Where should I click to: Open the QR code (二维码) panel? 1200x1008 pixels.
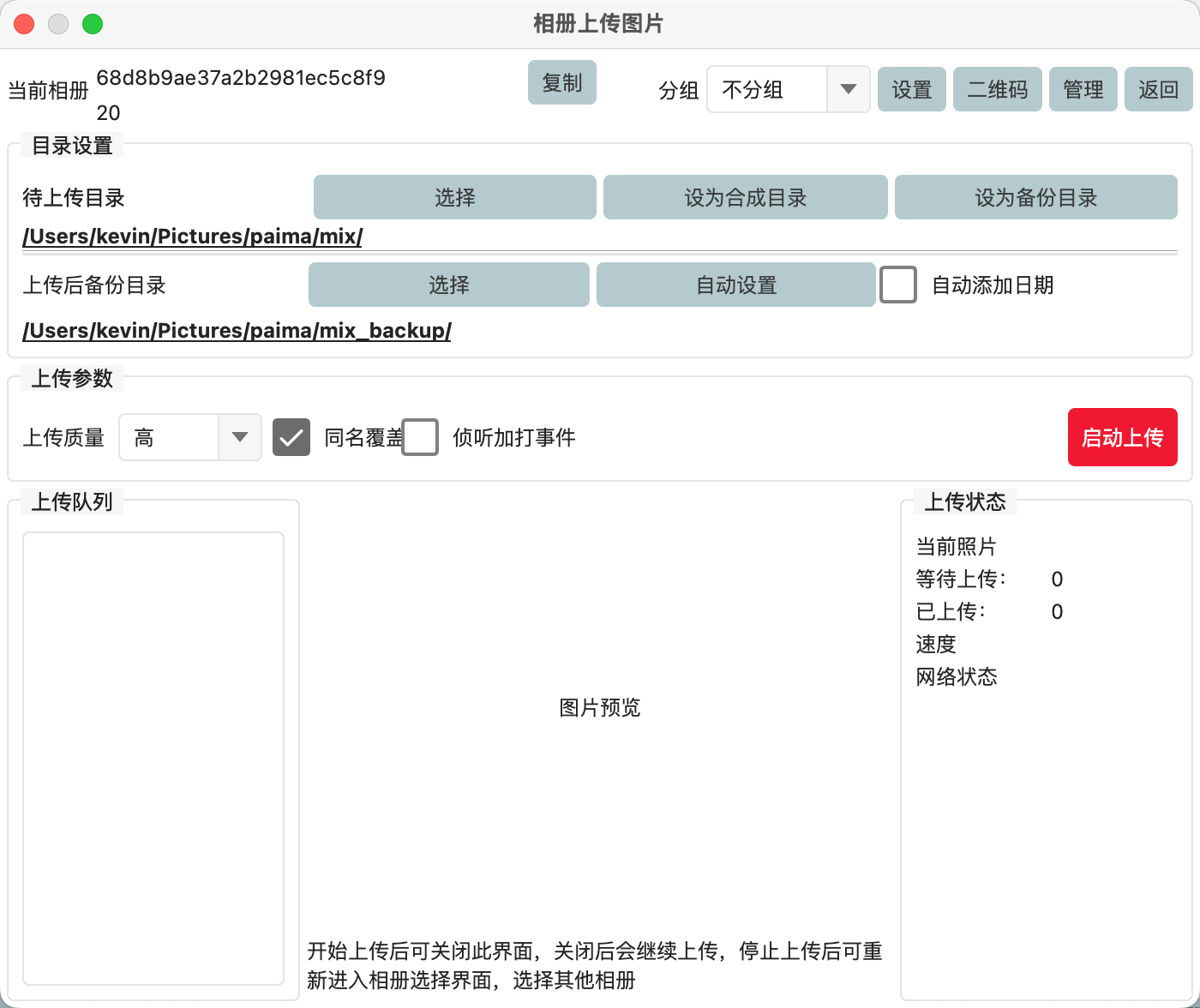(997, 89)
